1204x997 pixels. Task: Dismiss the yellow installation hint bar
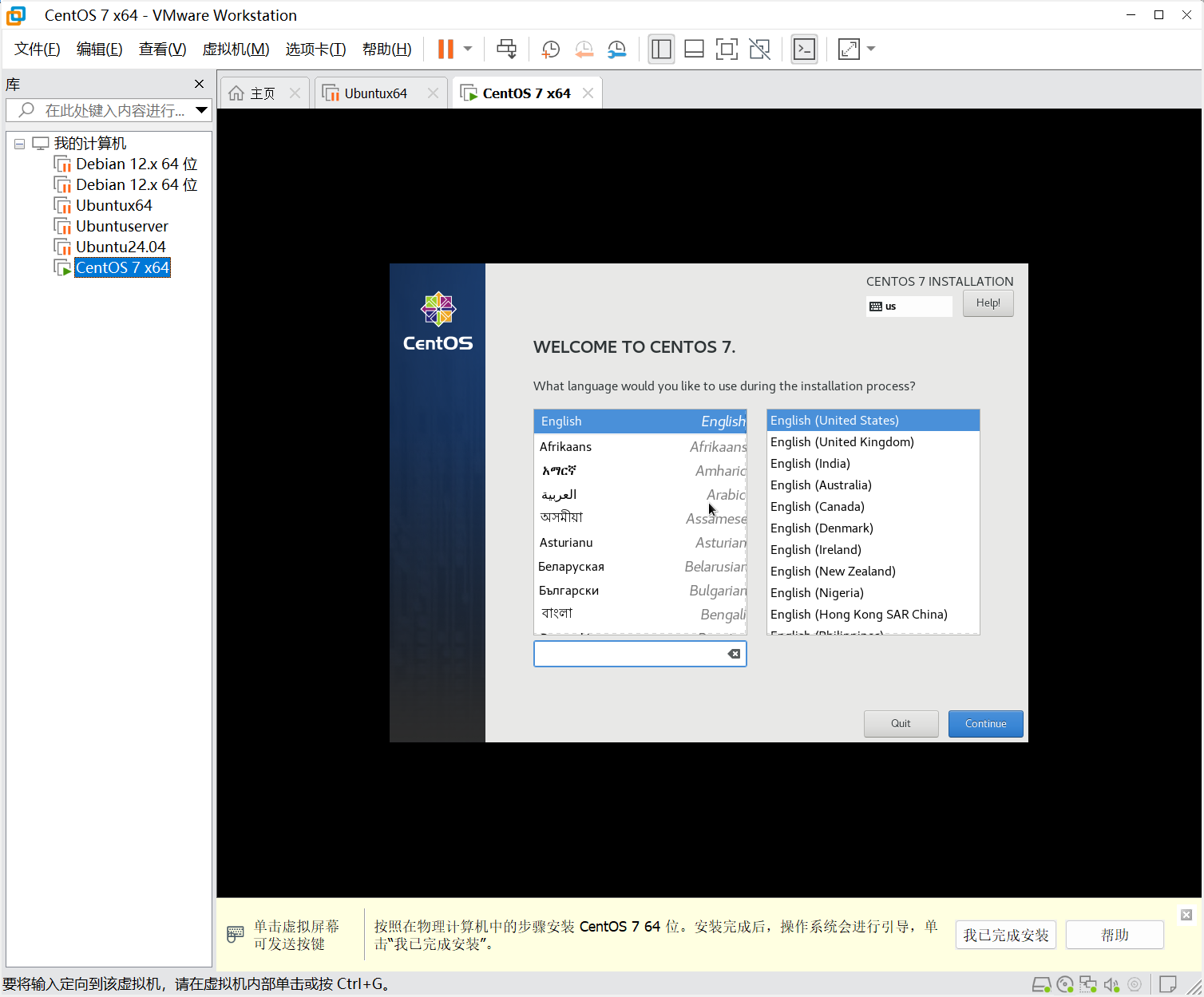(1186, 915)
